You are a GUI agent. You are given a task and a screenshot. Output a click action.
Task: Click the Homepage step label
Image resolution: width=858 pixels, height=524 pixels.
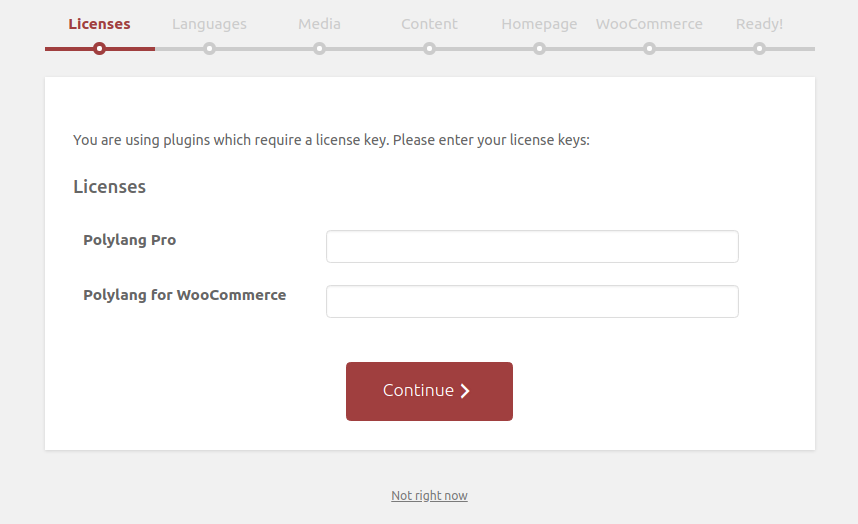pos(539,24)
